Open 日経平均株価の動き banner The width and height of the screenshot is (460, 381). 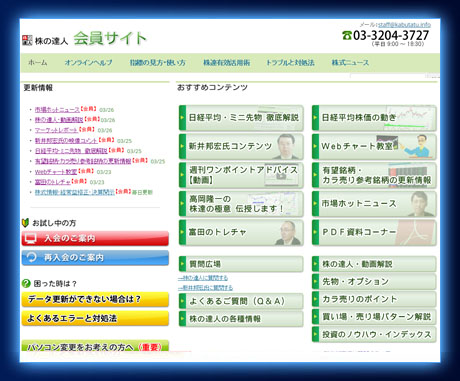374,118
